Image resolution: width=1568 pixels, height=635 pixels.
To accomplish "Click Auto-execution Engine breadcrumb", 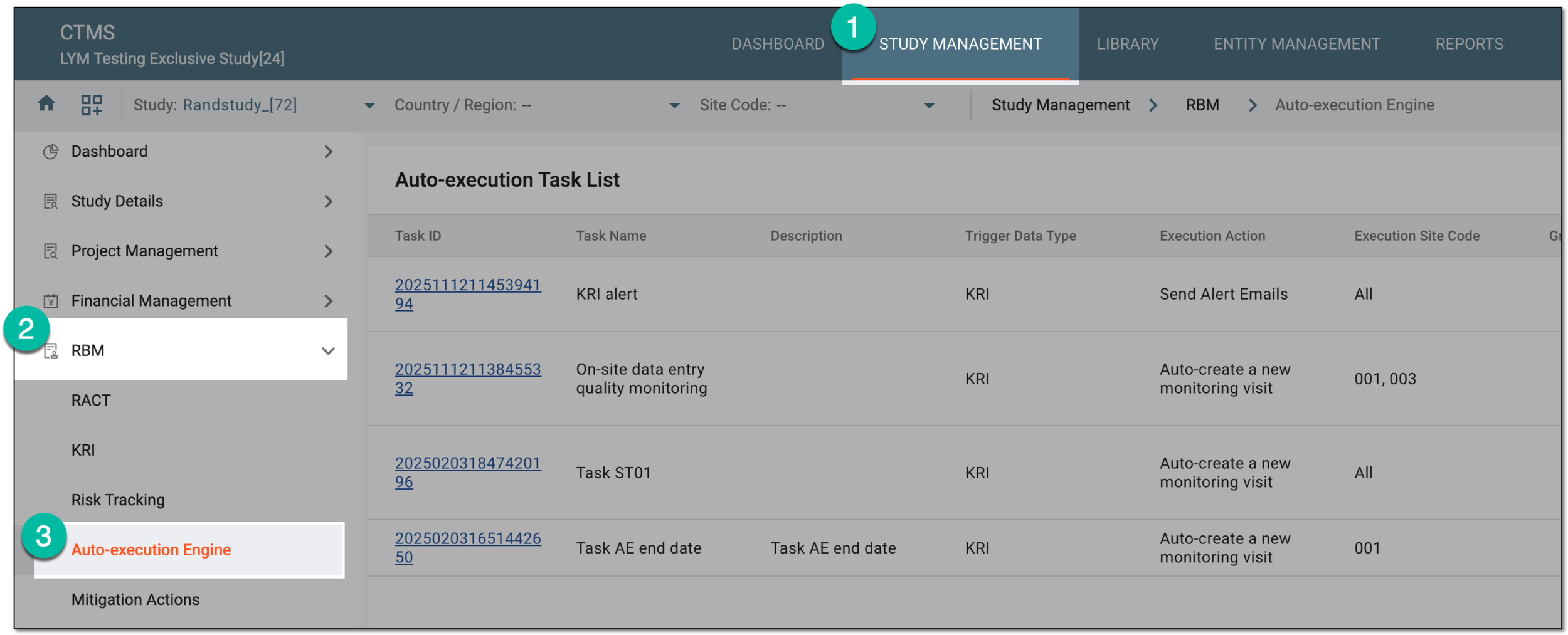I will coord(1355,105).
